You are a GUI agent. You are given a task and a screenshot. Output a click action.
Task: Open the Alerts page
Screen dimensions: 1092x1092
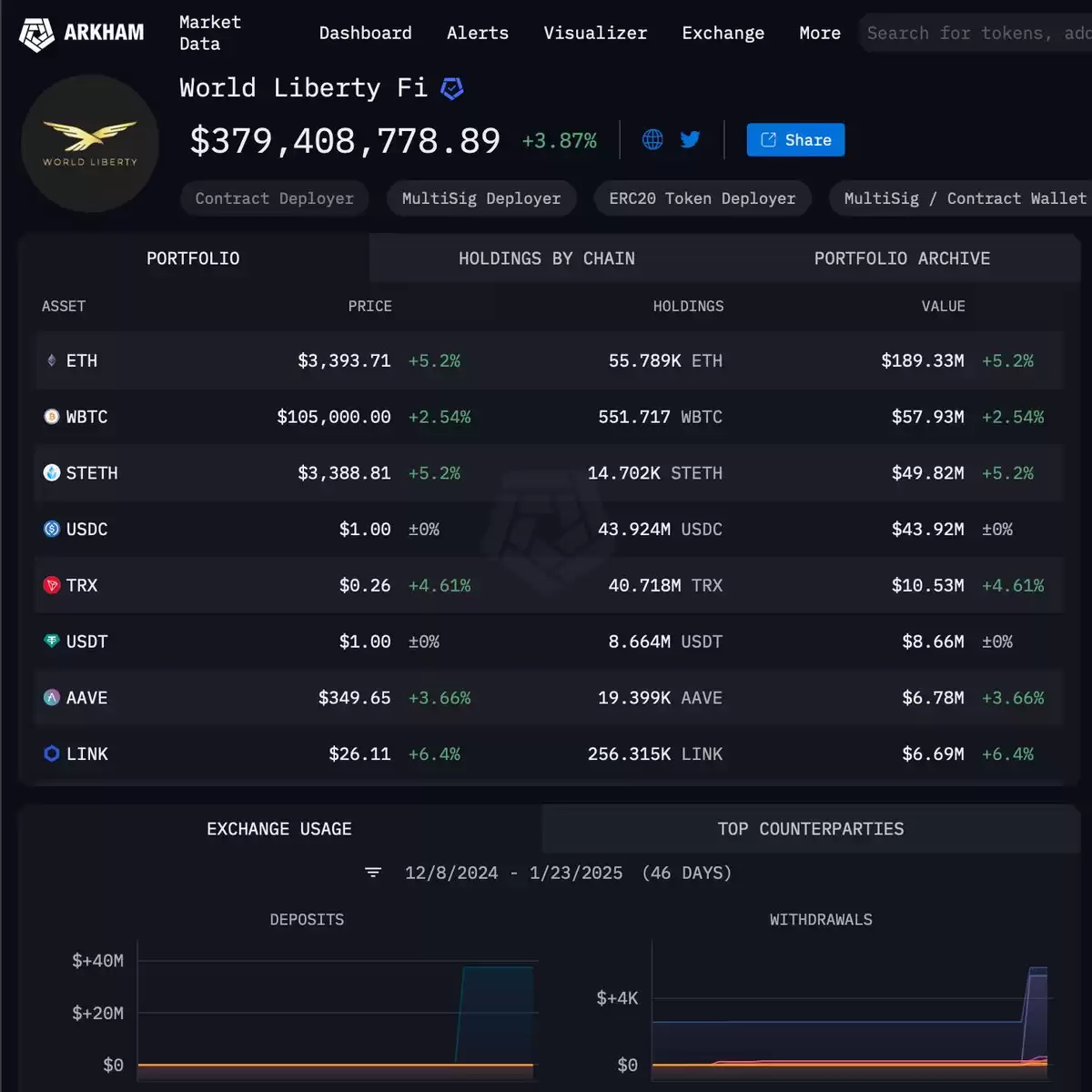[478, 33]
